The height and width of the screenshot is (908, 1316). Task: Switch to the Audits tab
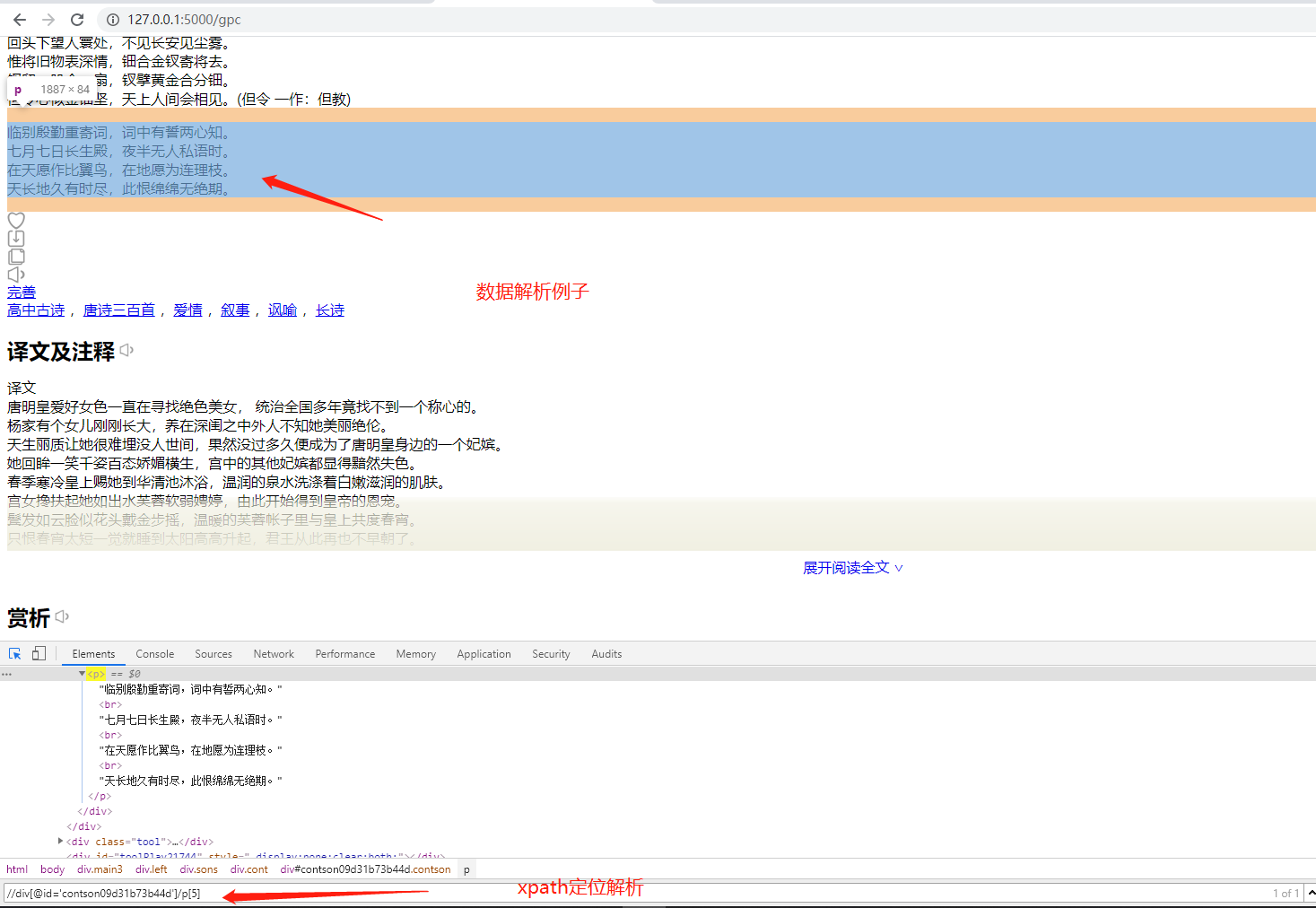[x=606, y=654]
